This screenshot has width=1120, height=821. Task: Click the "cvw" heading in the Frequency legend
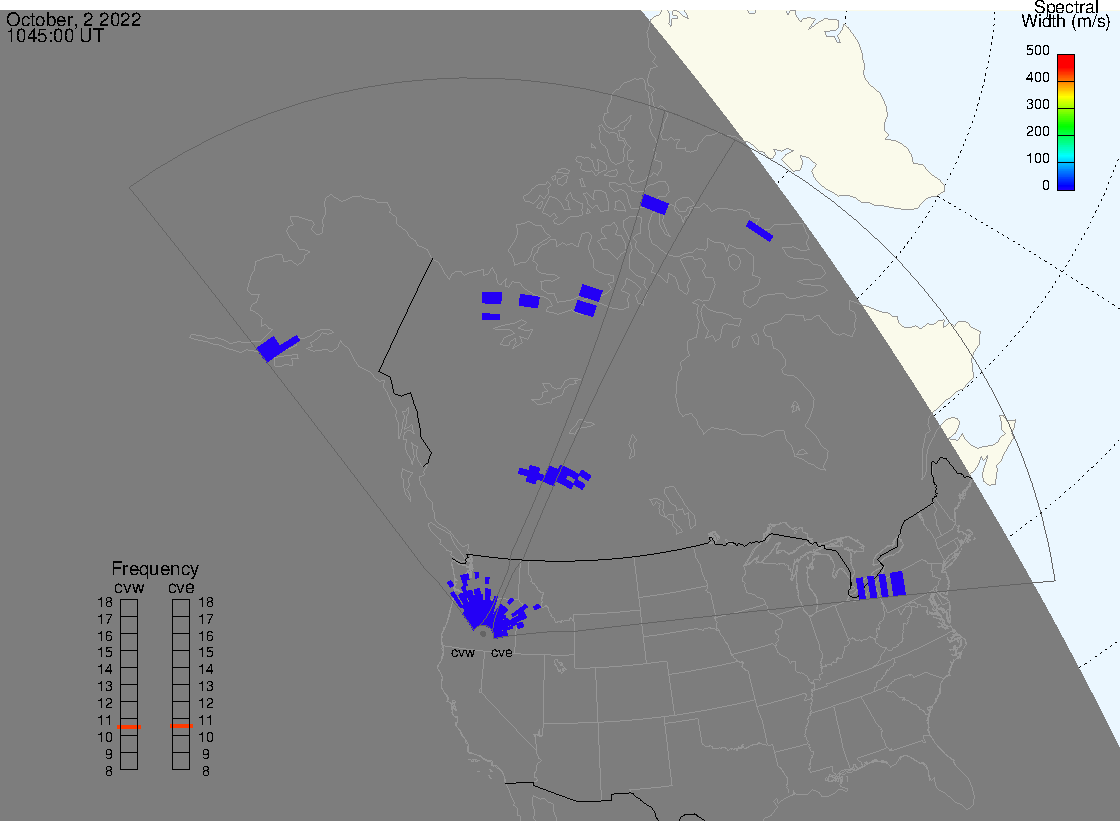(x=129, y=588)
